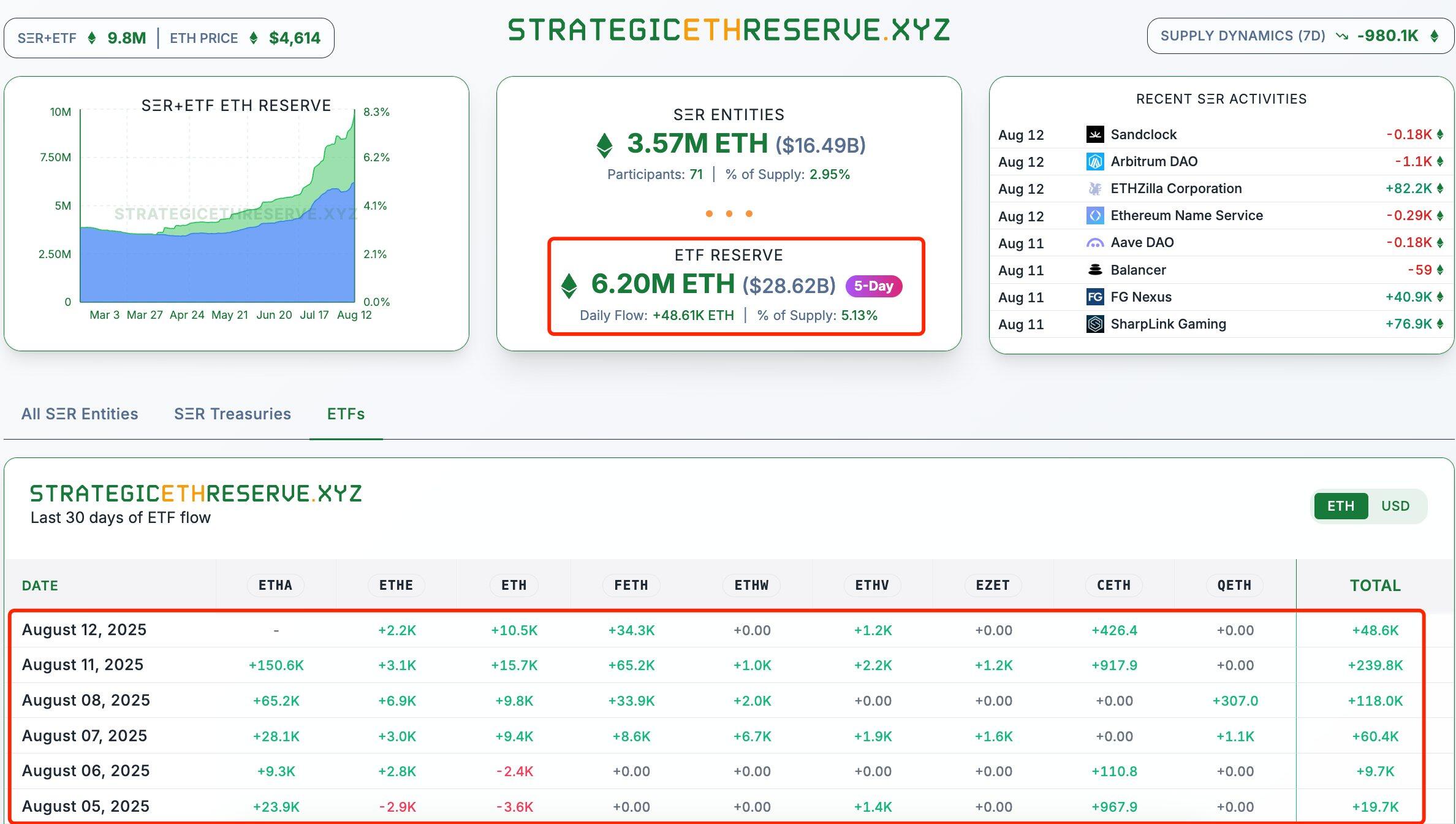1456x824 pixels.
Task: Click the FG Nexus logo icon
Action: tap(1094, 297)
